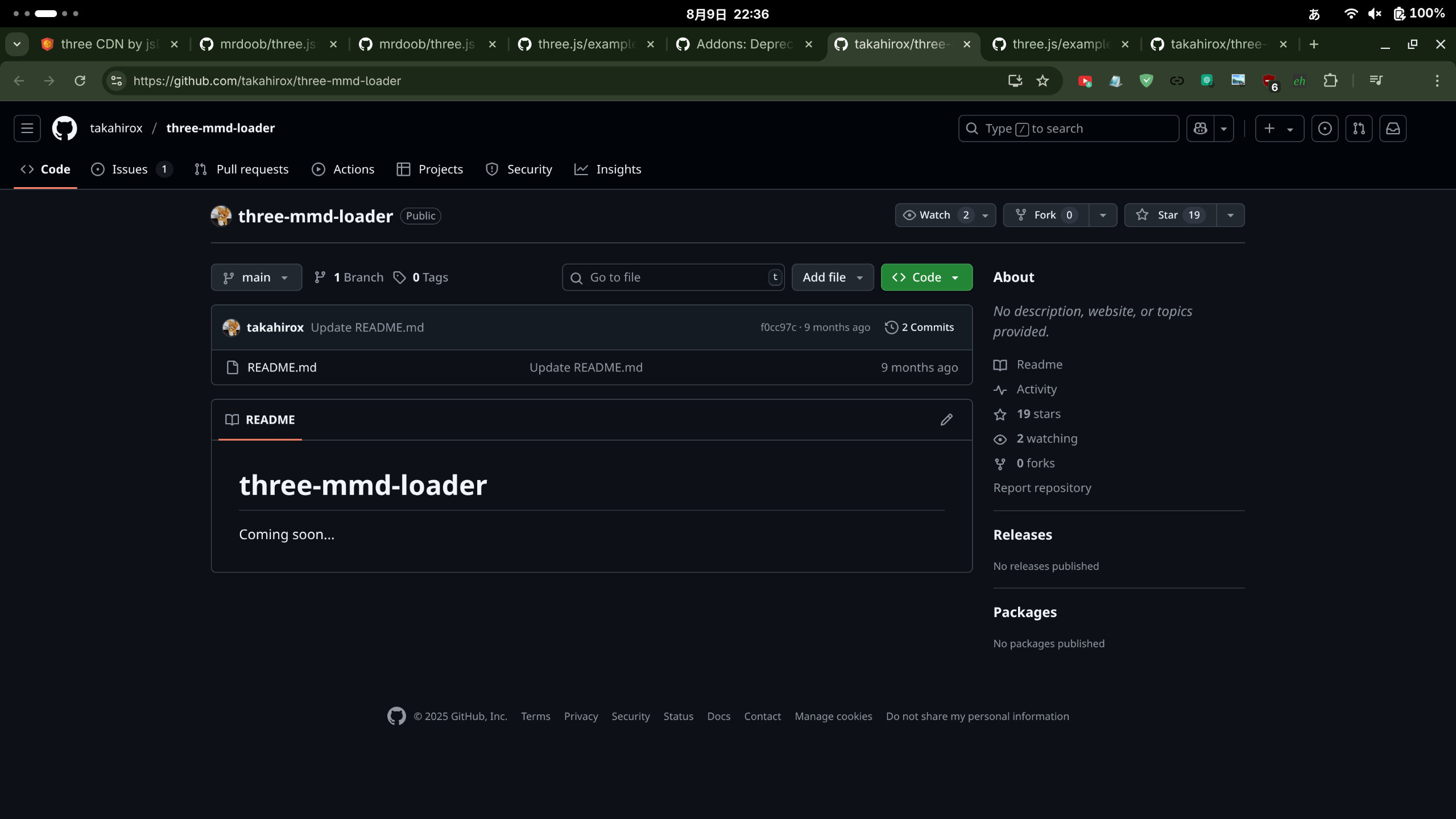Expand fork options dropdown arrow

click(1103, 215)
